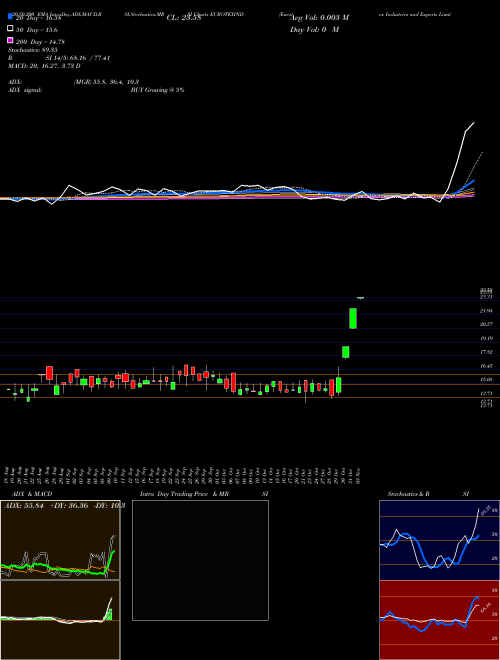The image size is (500, 660).
Task: Click the 'MACD: 20, 16.27, 3.73 D' reading
Action: (44, 66)
